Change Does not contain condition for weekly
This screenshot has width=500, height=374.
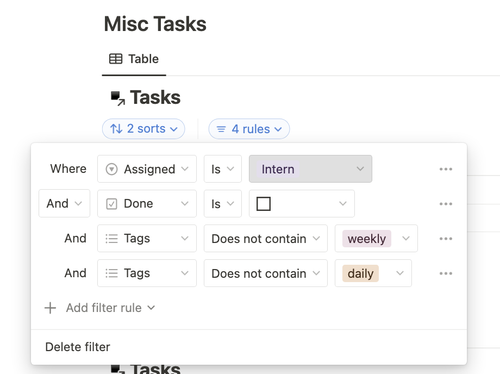click(266, 238)
